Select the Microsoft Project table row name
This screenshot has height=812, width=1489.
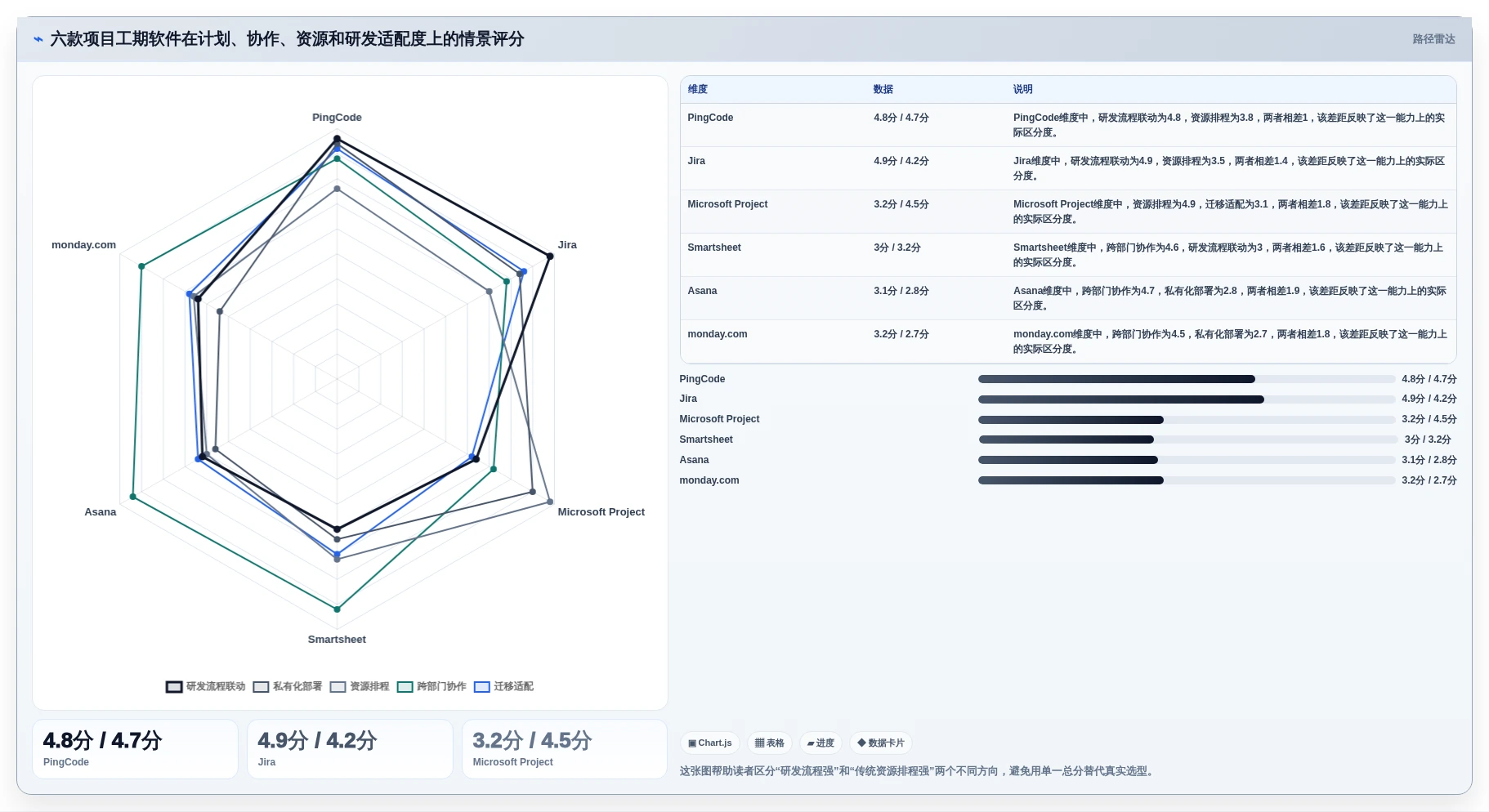[x=727, y=204]
